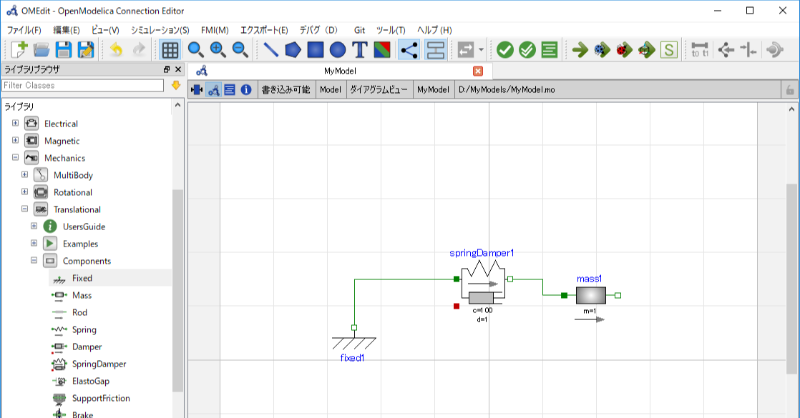Select the Ellipse drawing tool

(x=338, y=50)
